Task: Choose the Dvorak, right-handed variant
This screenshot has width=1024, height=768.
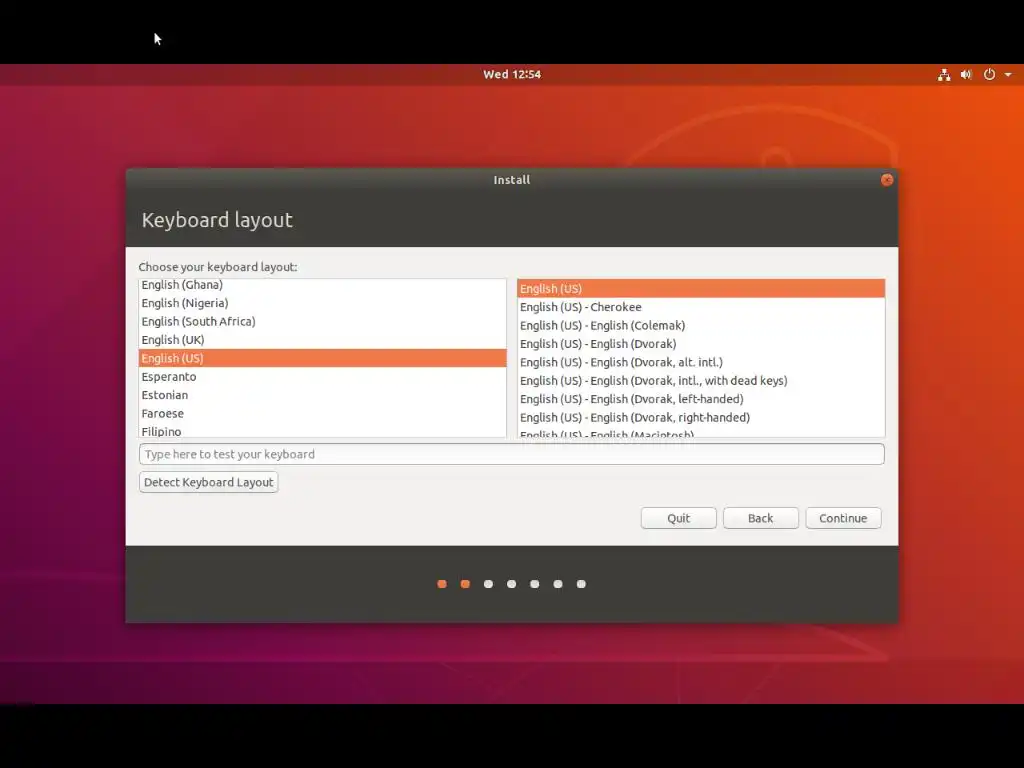Action: [x=701, y=417]
